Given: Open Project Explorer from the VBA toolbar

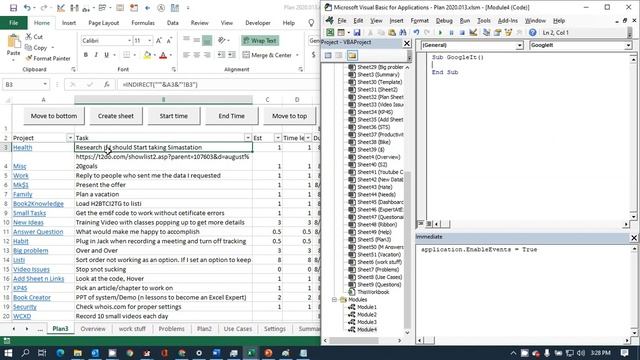Looking at the screenshot, I should [x=486, y=33].
